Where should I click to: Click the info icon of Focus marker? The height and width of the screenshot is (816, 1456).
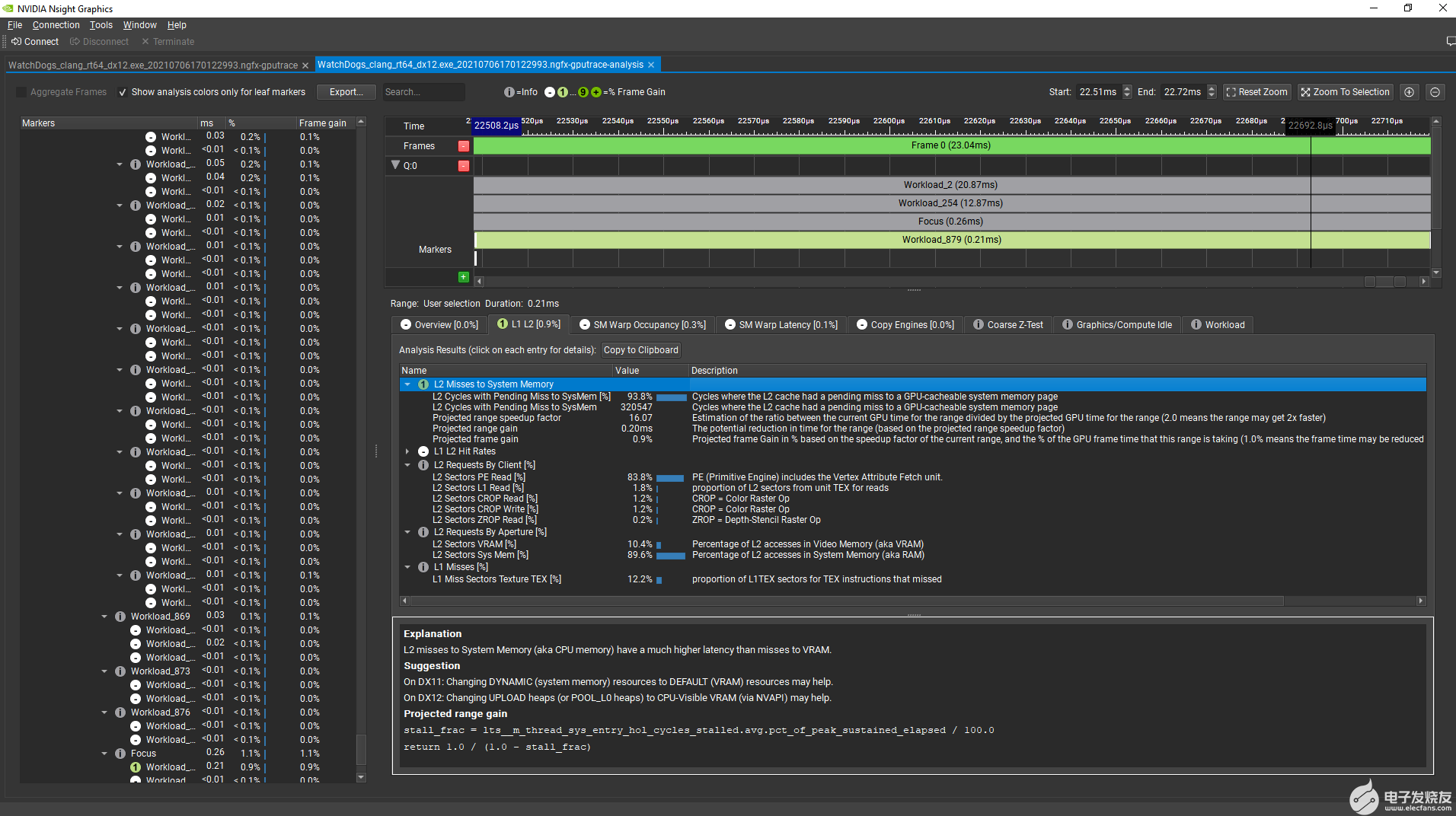120,754
